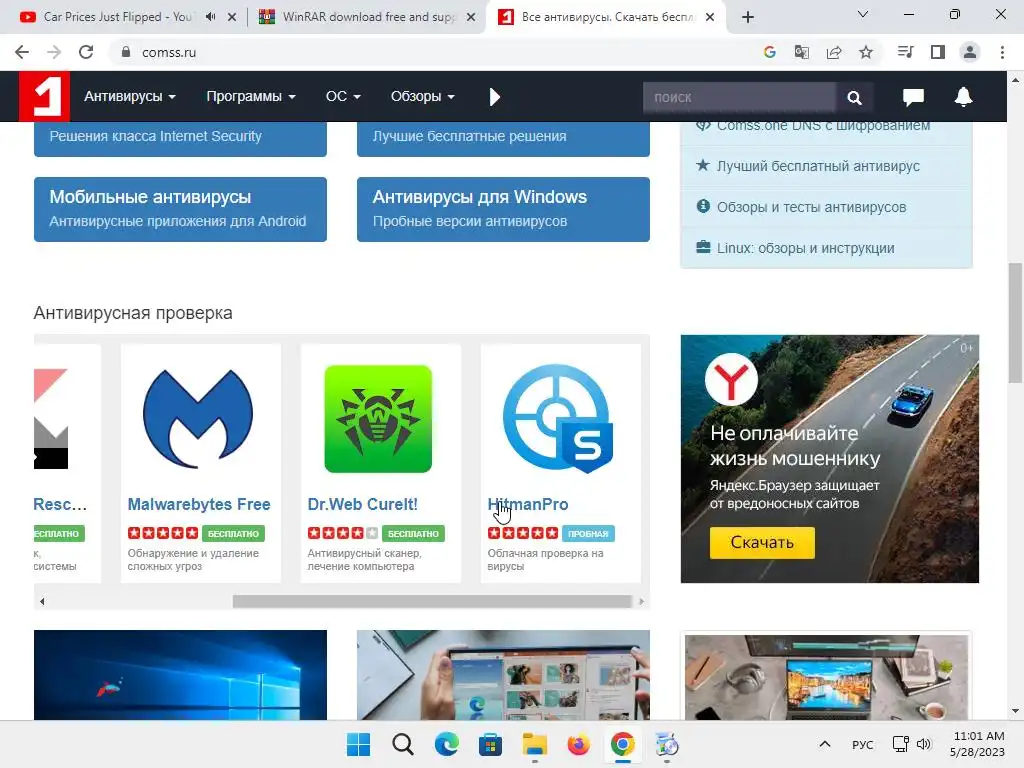Open Microsoft Store from taskbar
The width and height of the screenshot is (1024, 768).
click(x=490, y=744)
